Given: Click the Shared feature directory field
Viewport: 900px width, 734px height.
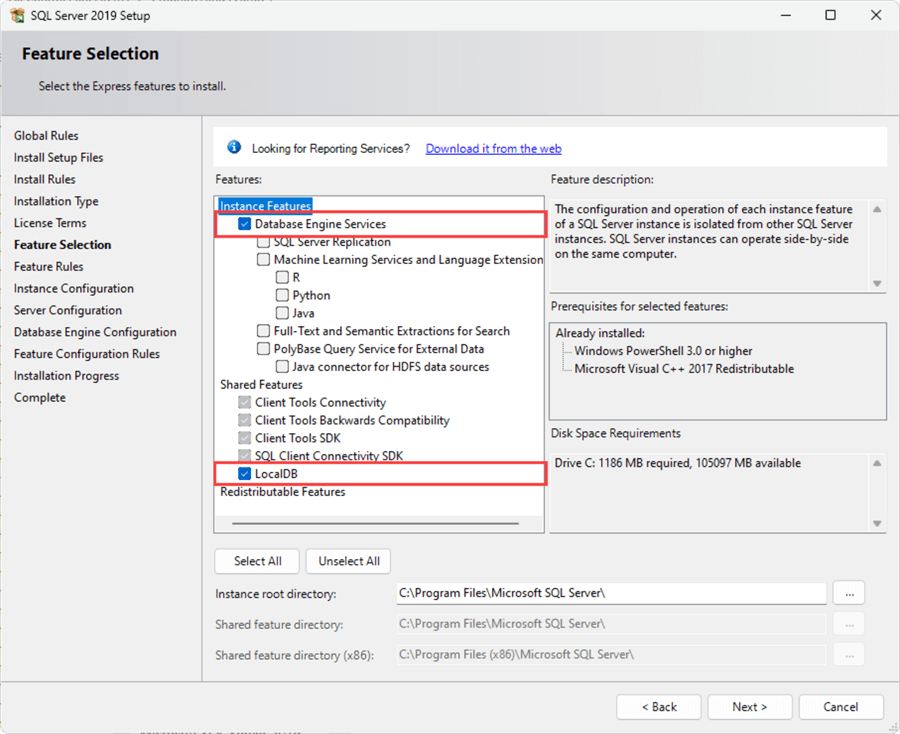Looking at the screenshot, I should (611, 624).
